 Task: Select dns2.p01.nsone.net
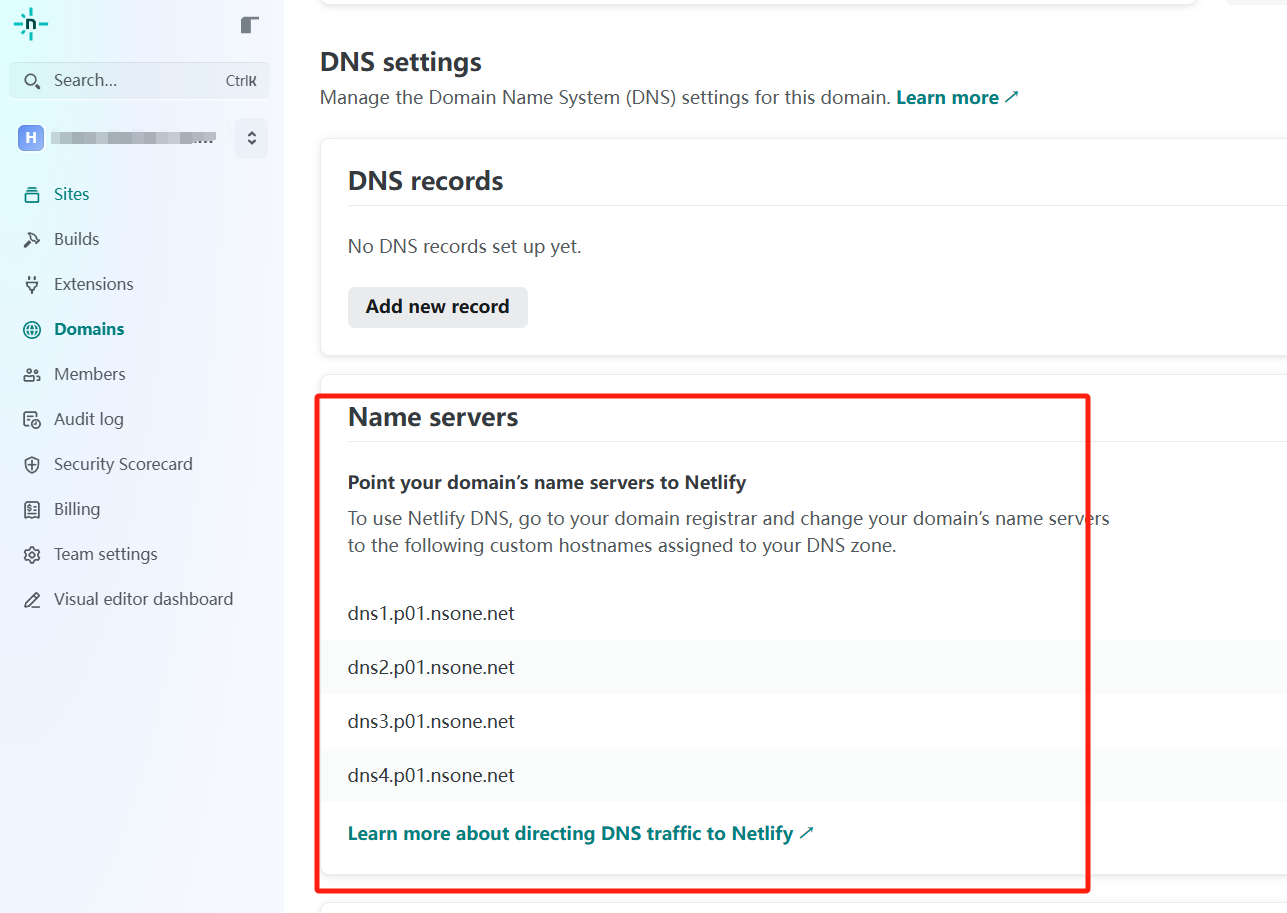[431, 667]
